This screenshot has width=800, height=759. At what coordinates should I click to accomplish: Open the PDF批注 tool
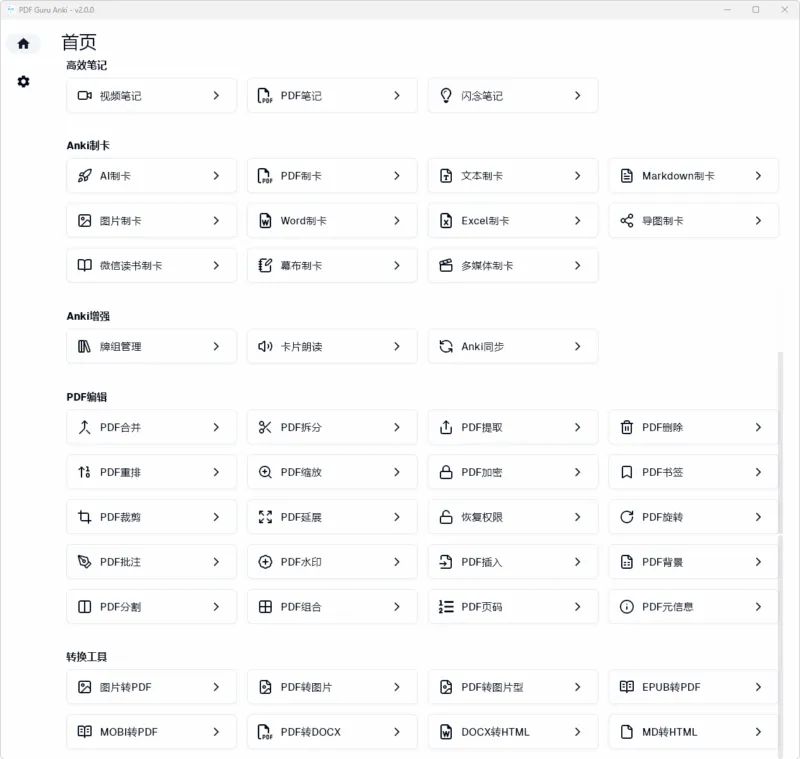click(x=152, y=562)
